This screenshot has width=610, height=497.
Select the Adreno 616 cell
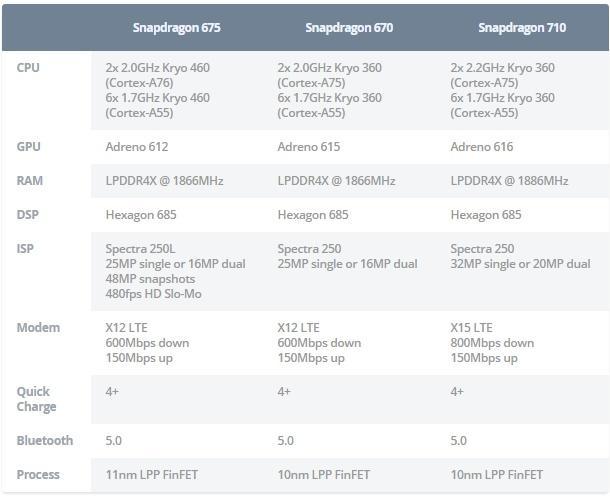click(482, 147)
